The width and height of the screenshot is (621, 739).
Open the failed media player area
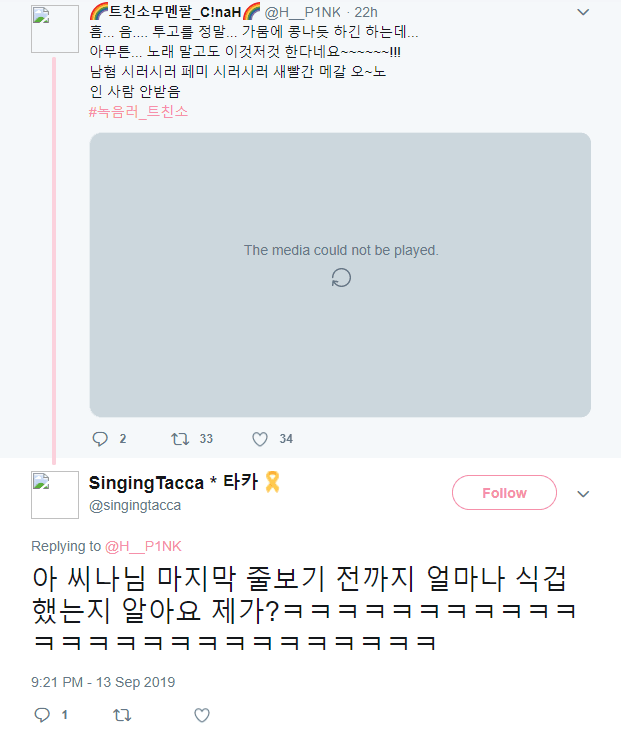click(x=340, y=275)
